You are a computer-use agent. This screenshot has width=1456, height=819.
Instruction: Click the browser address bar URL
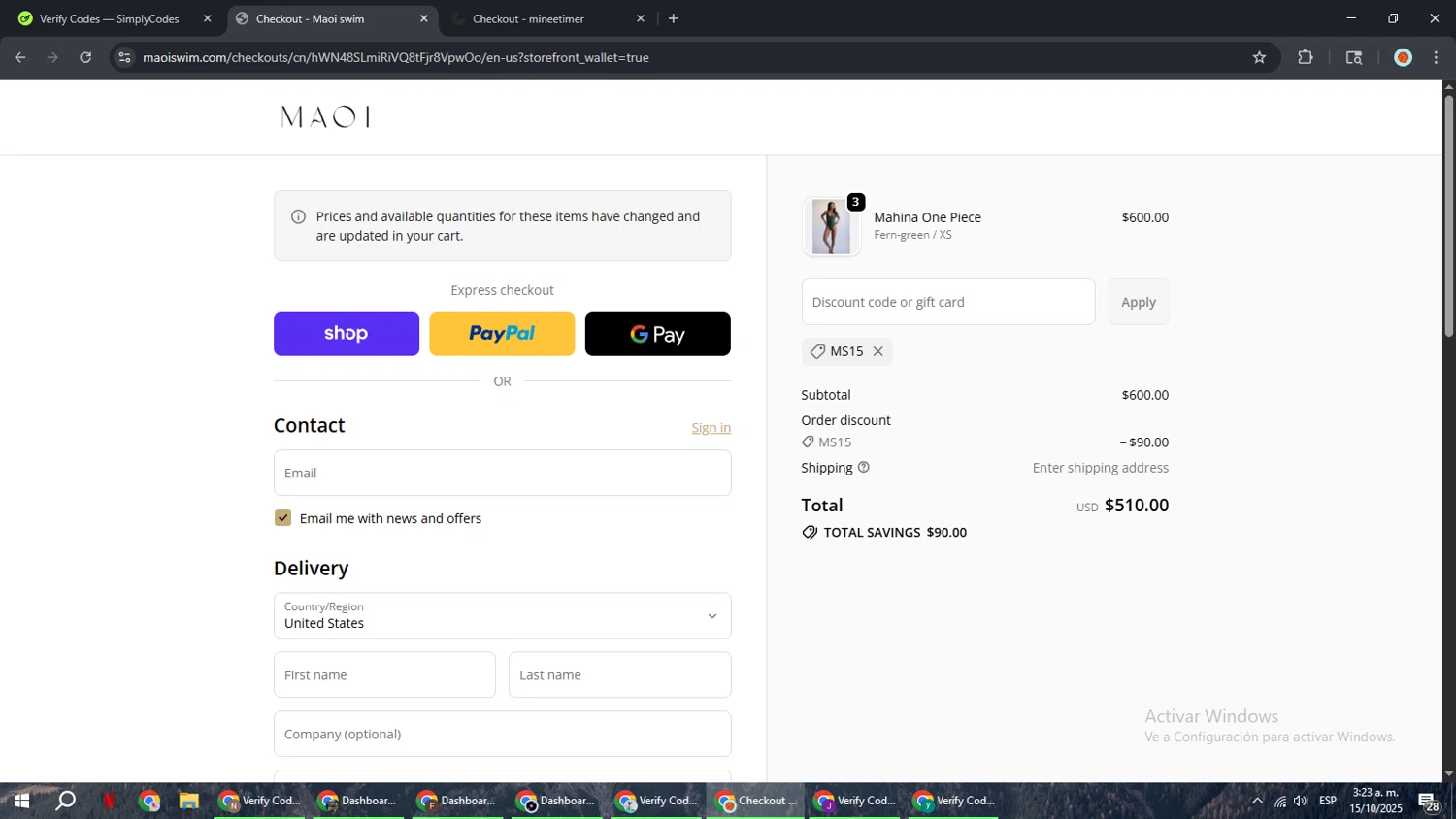pyautogui.click(x=396, y=57)
